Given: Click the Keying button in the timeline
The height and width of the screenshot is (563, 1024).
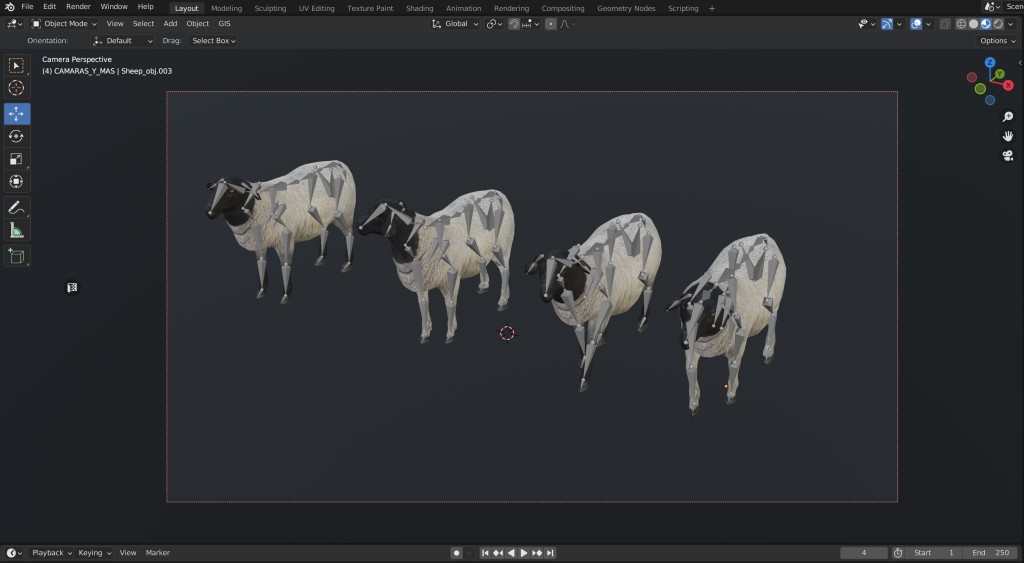Looking at the screenshot, I should click(94, 552).
